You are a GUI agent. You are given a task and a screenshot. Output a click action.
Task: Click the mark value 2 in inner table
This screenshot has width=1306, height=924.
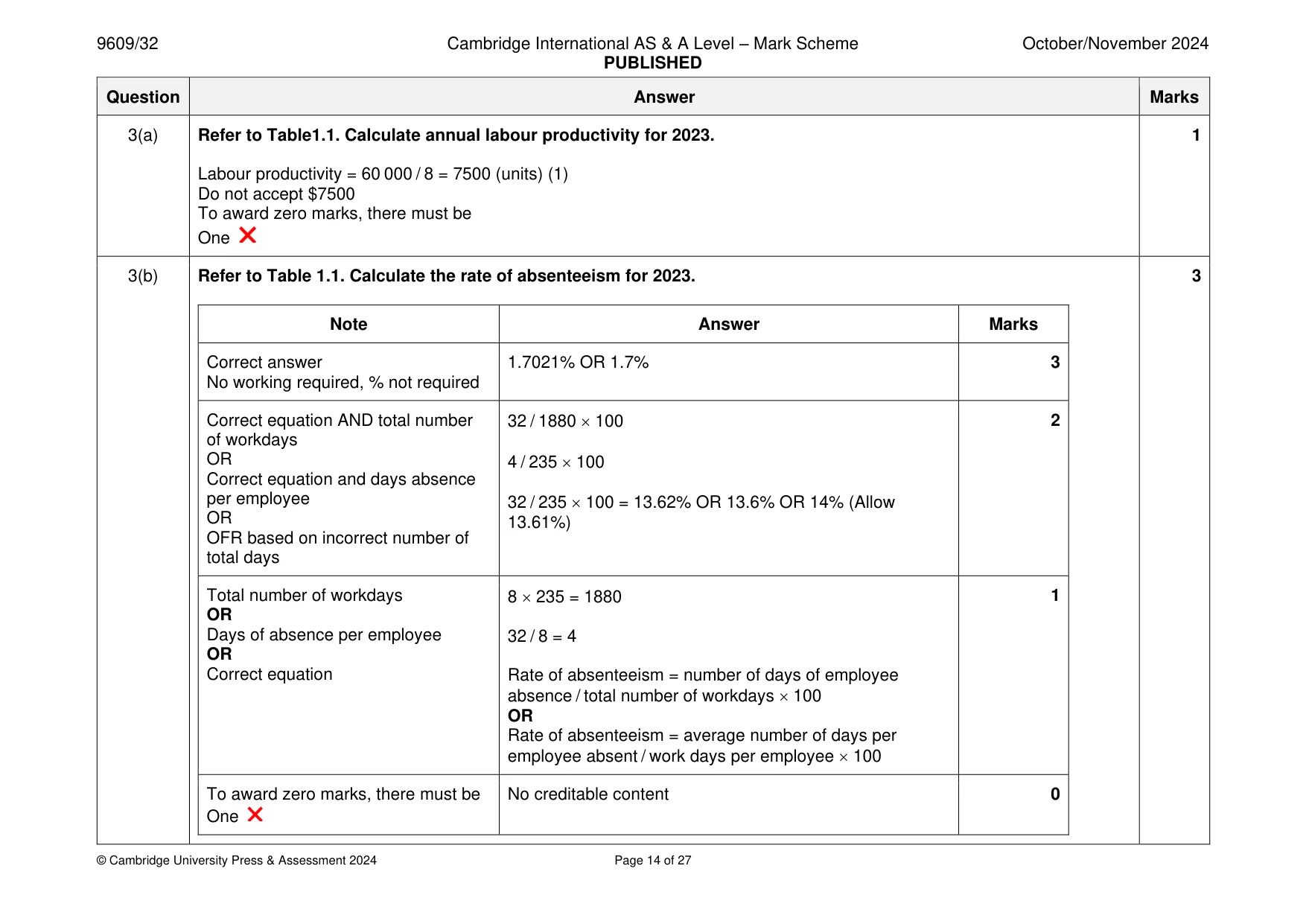click(x=1055, y=421)
